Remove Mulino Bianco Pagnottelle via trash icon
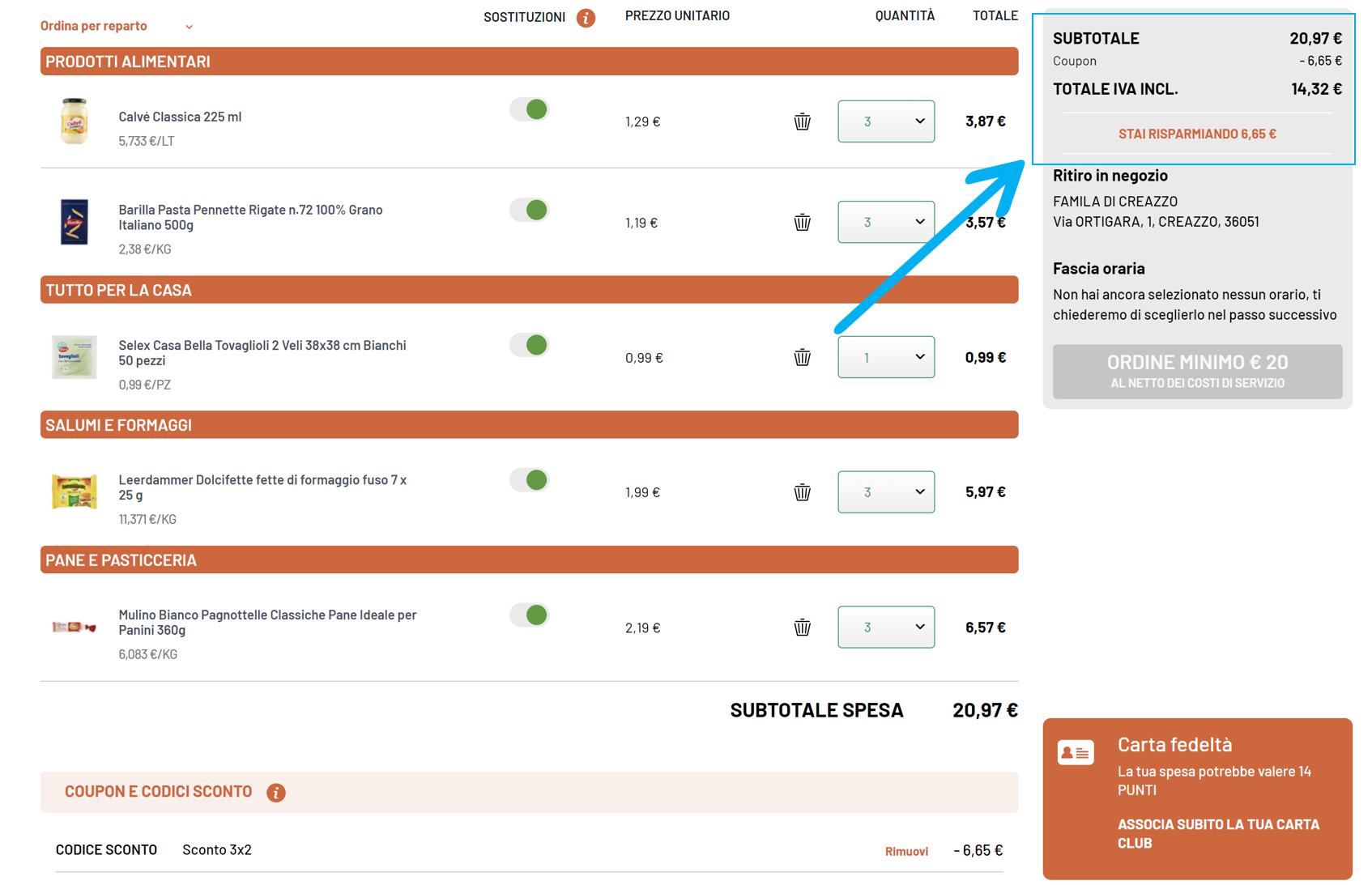 click(802, 627)
